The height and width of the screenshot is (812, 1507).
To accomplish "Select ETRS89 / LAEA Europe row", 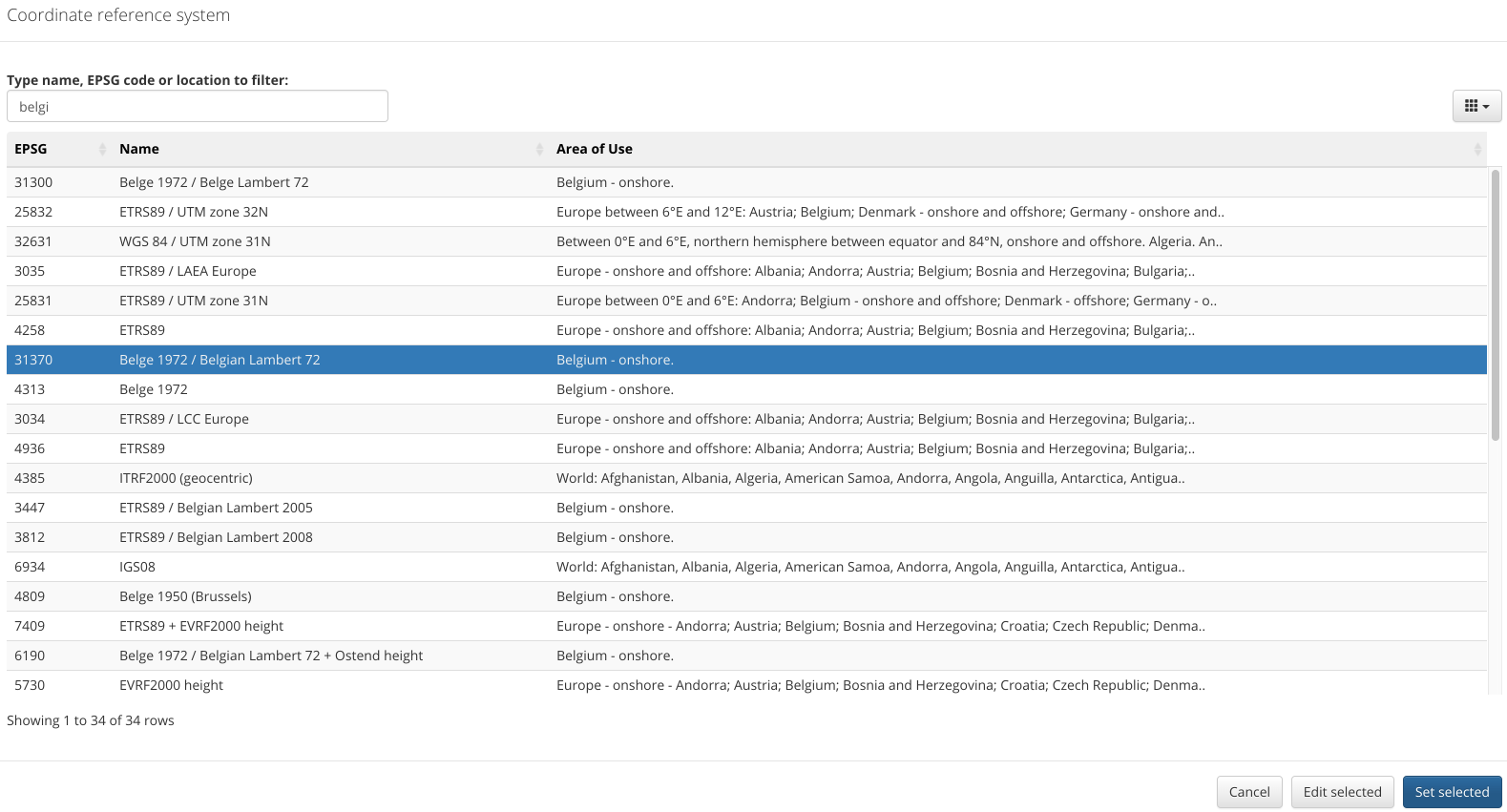I will [x=188, y=271].
